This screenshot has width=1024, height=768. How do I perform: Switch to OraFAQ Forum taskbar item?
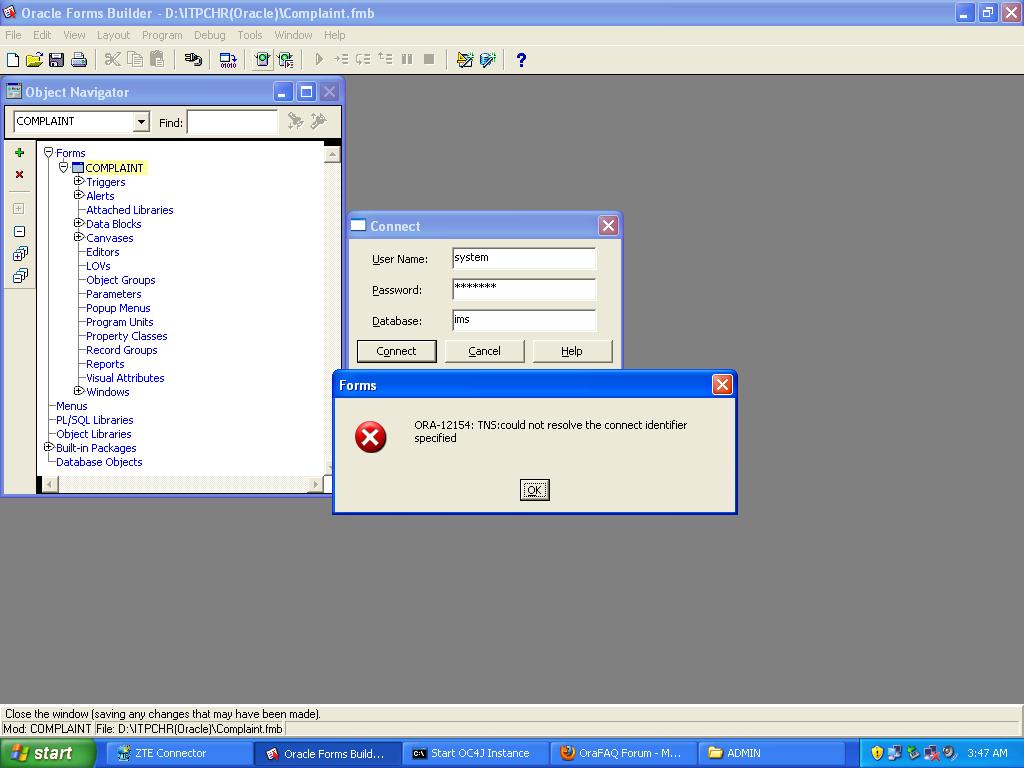620,753
